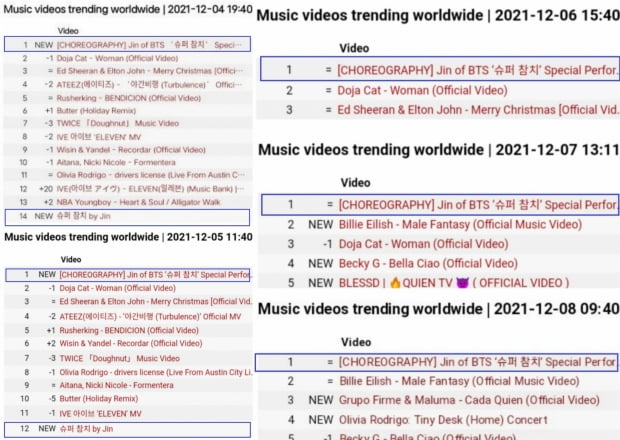Open Aitana Formentera in 2021-12-04 list
This screenshot has height=440, width=620.
point(116,162)
